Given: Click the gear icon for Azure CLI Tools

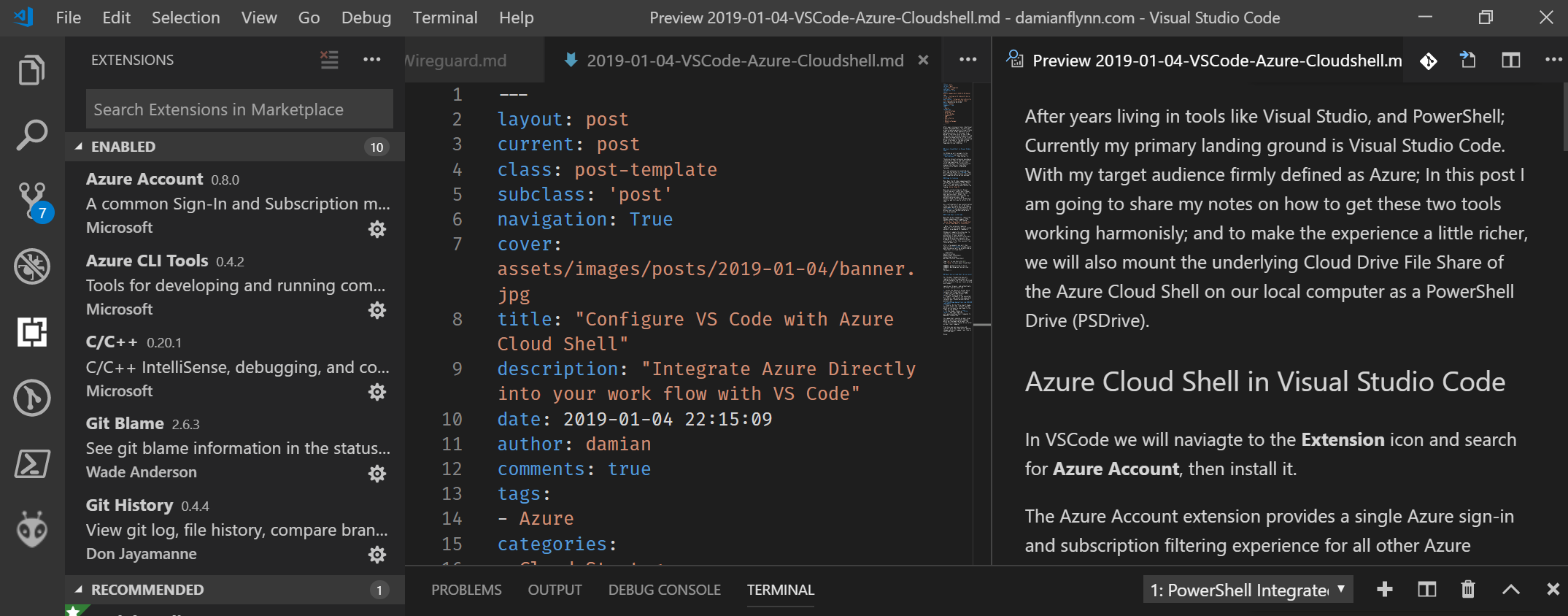Looking at the screenshot, I should pos(377,310).
